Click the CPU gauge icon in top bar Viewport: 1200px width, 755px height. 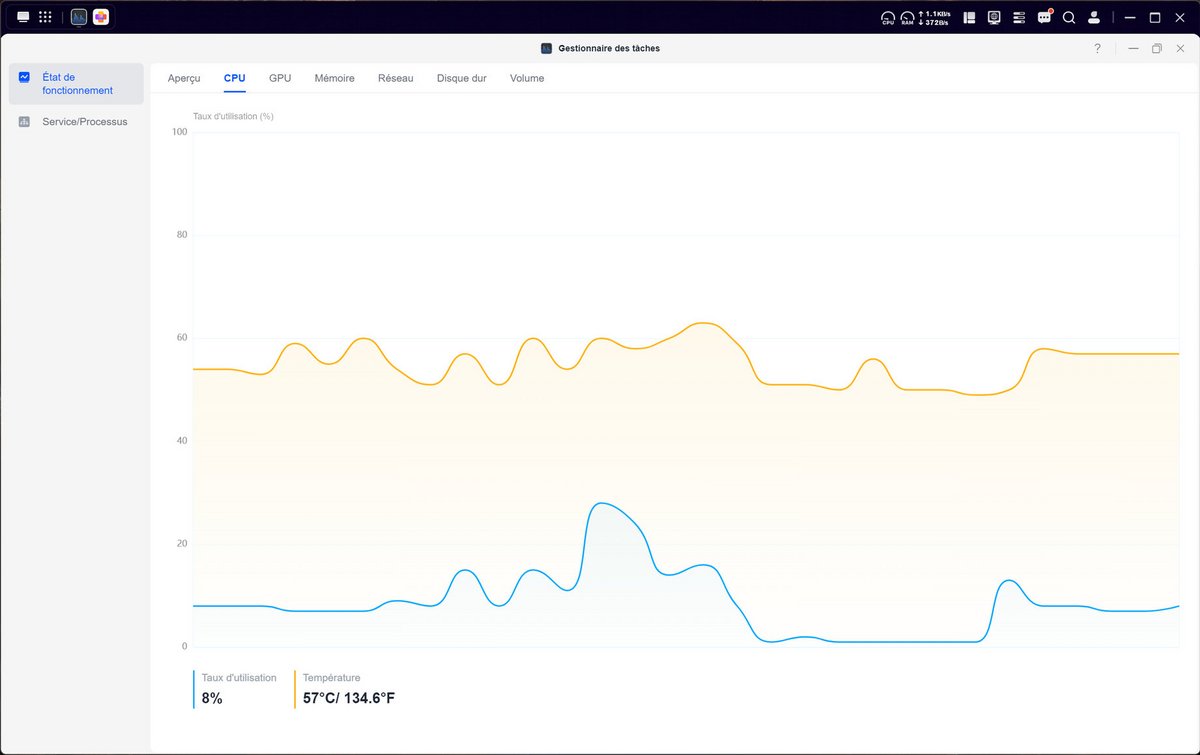coord(888,17)
